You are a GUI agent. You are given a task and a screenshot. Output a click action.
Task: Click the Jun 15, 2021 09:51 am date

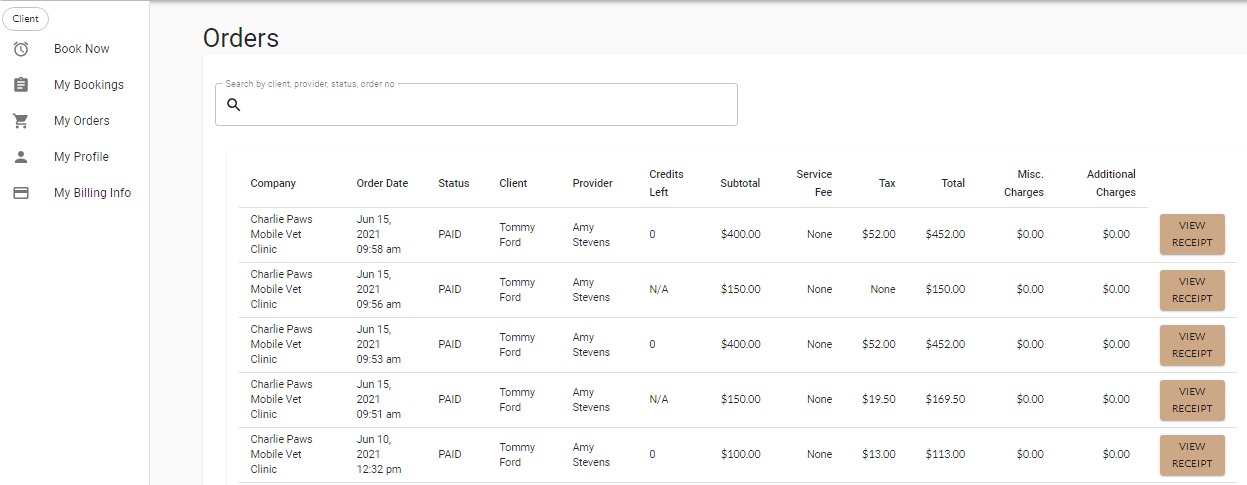point(379,399)
